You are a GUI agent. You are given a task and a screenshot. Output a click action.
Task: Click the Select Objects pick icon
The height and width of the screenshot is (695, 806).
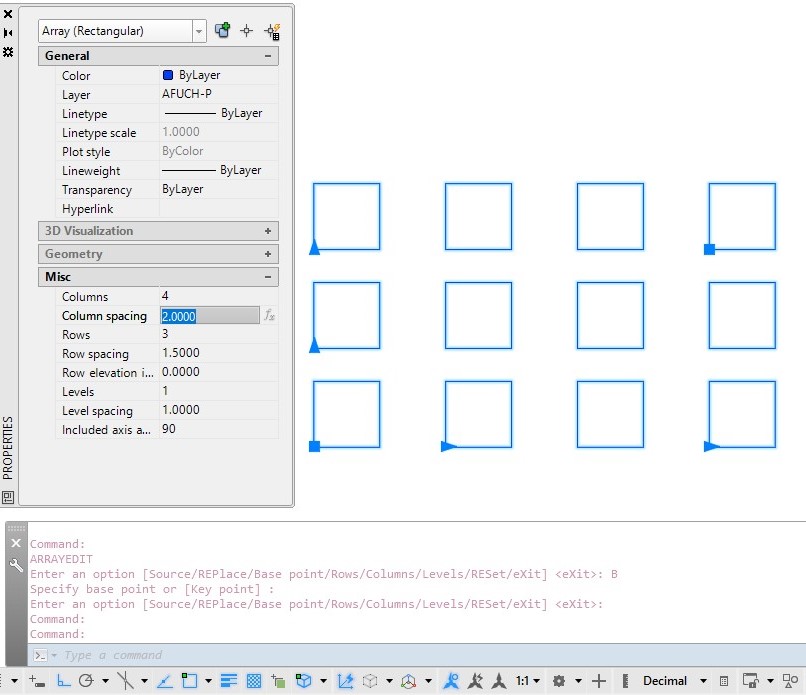pyautogui.click(x=246, y=30)
